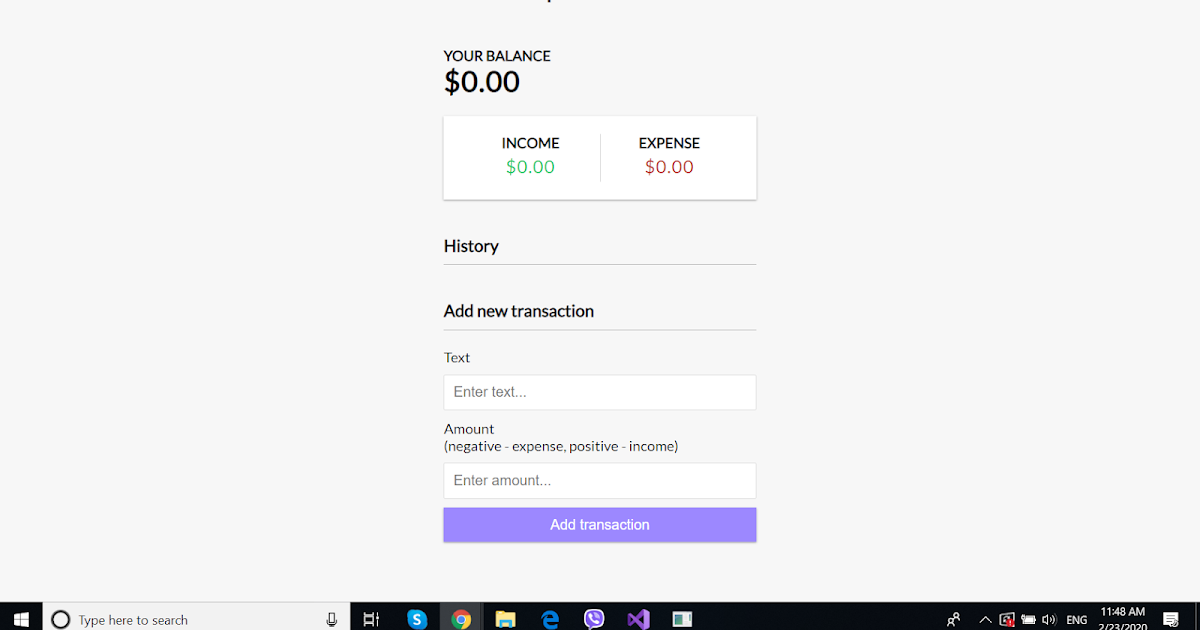This screenshot has height=630, width=1200.
Task: Open the calendar from the clock
Action: (1122, 618)
